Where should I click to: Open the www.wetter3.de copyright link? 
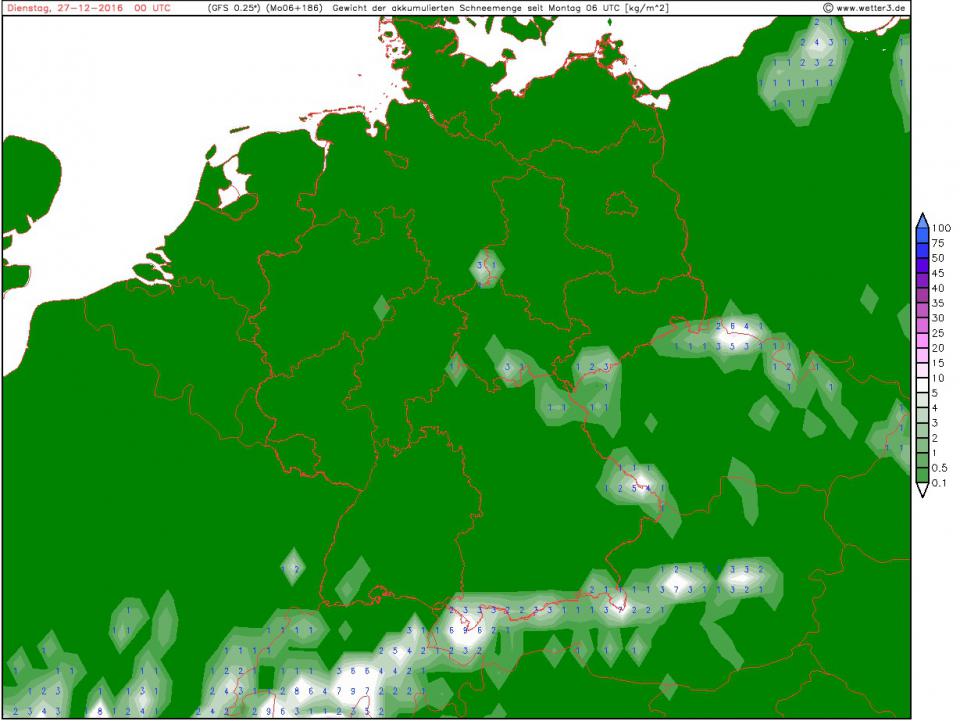863,7
